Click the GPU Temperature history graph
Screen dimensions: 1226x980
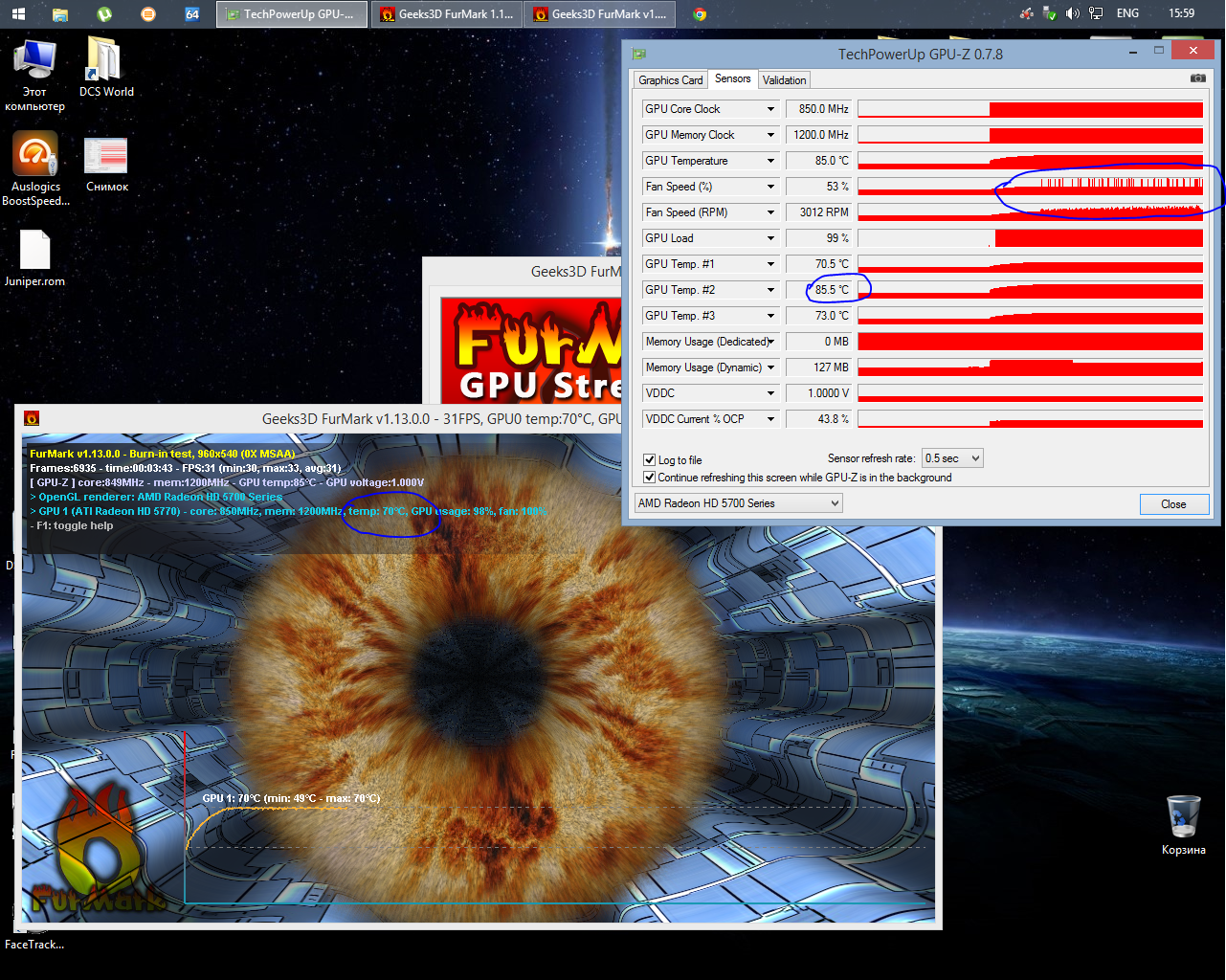1030,161
